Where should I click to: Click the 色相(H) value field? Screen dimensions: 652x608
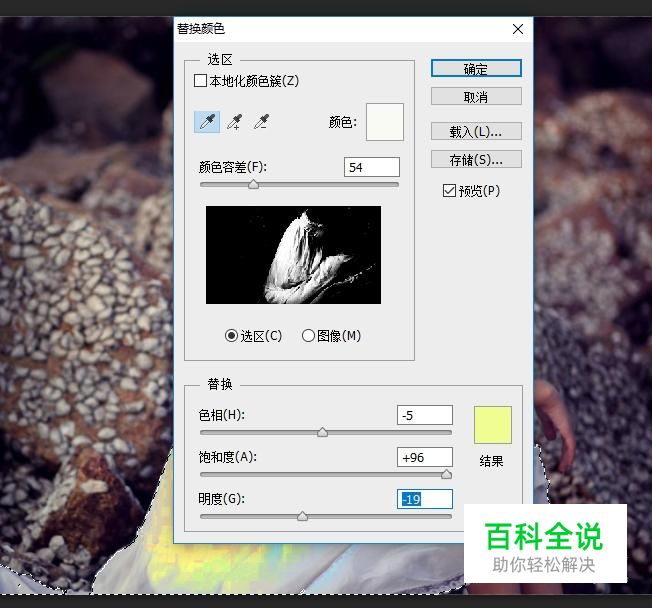tap(425, 415)
